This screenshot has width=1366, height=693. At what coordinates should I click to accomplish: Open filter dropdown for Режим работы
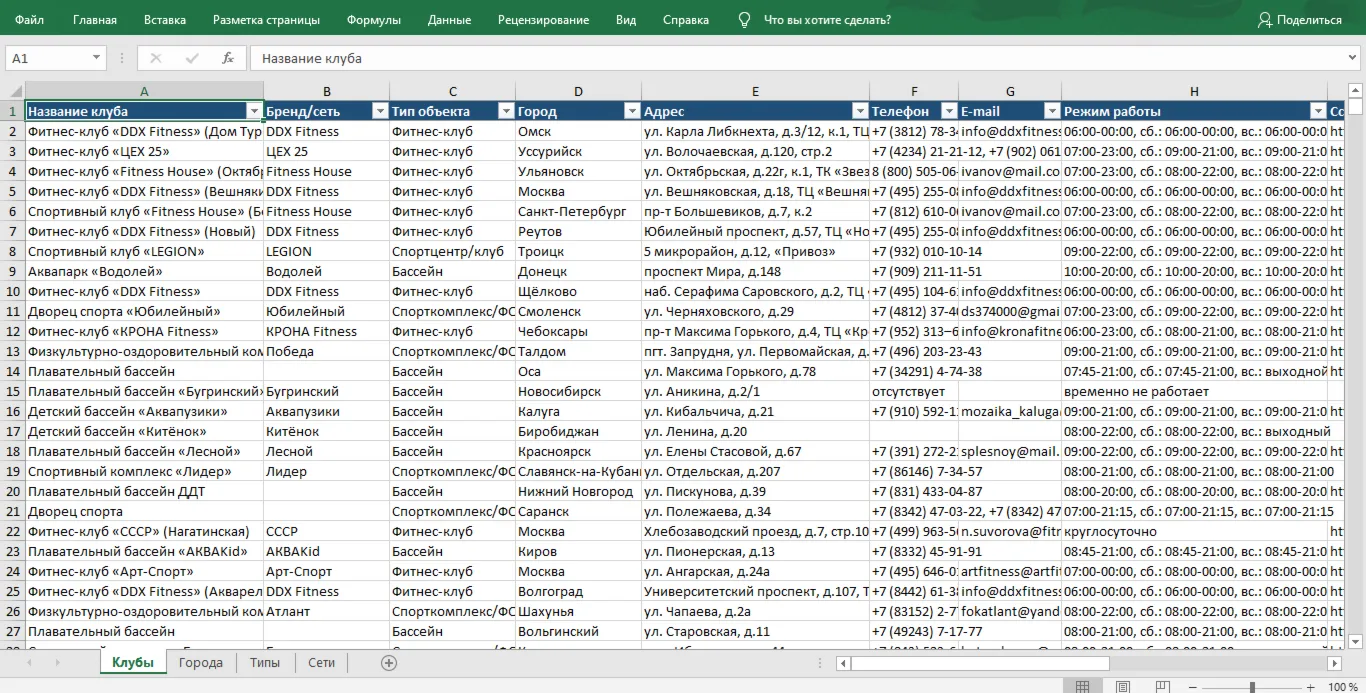(1317, 111)
